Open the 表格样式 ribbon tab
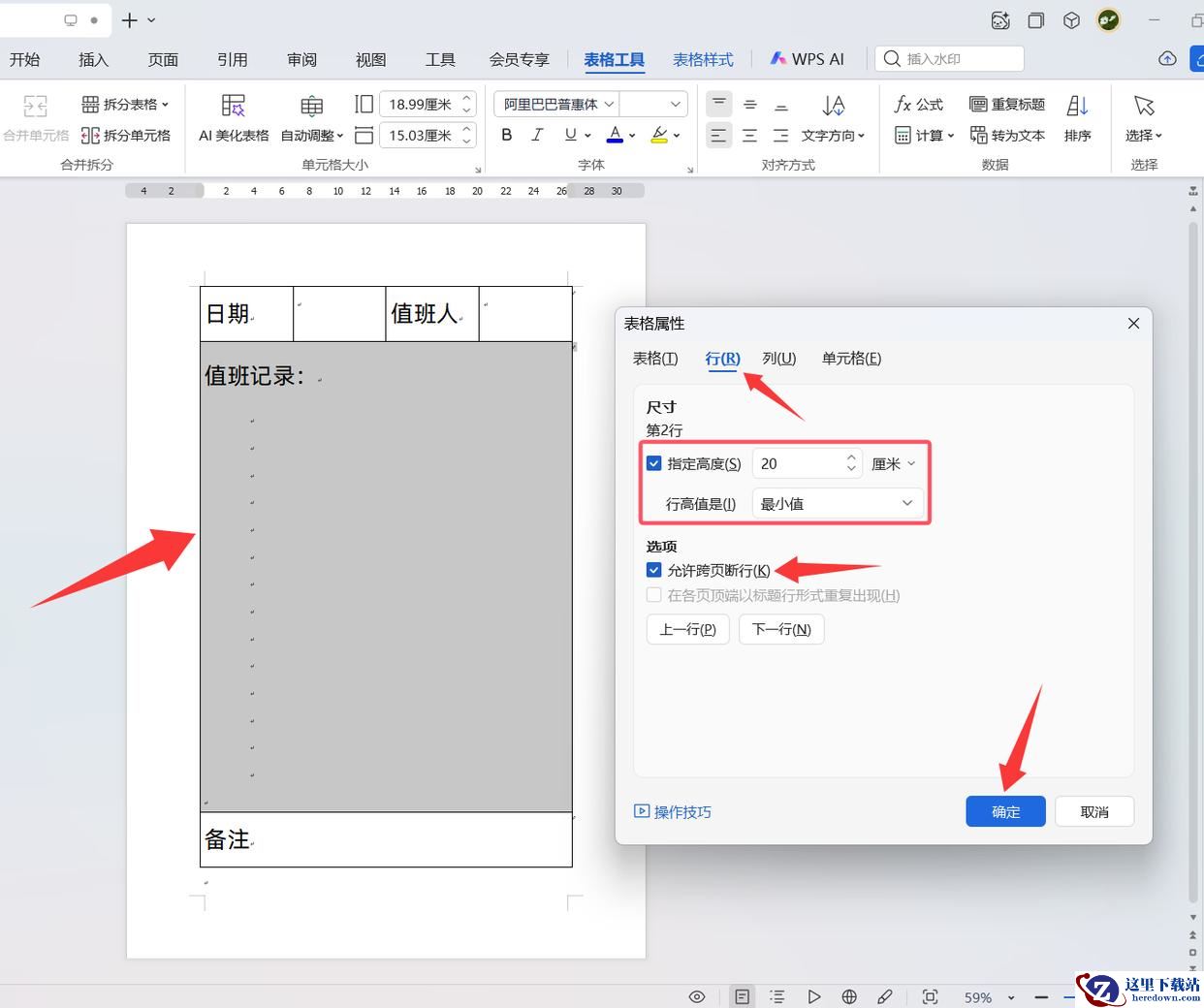1204x1008 pixels. (703, 60)
